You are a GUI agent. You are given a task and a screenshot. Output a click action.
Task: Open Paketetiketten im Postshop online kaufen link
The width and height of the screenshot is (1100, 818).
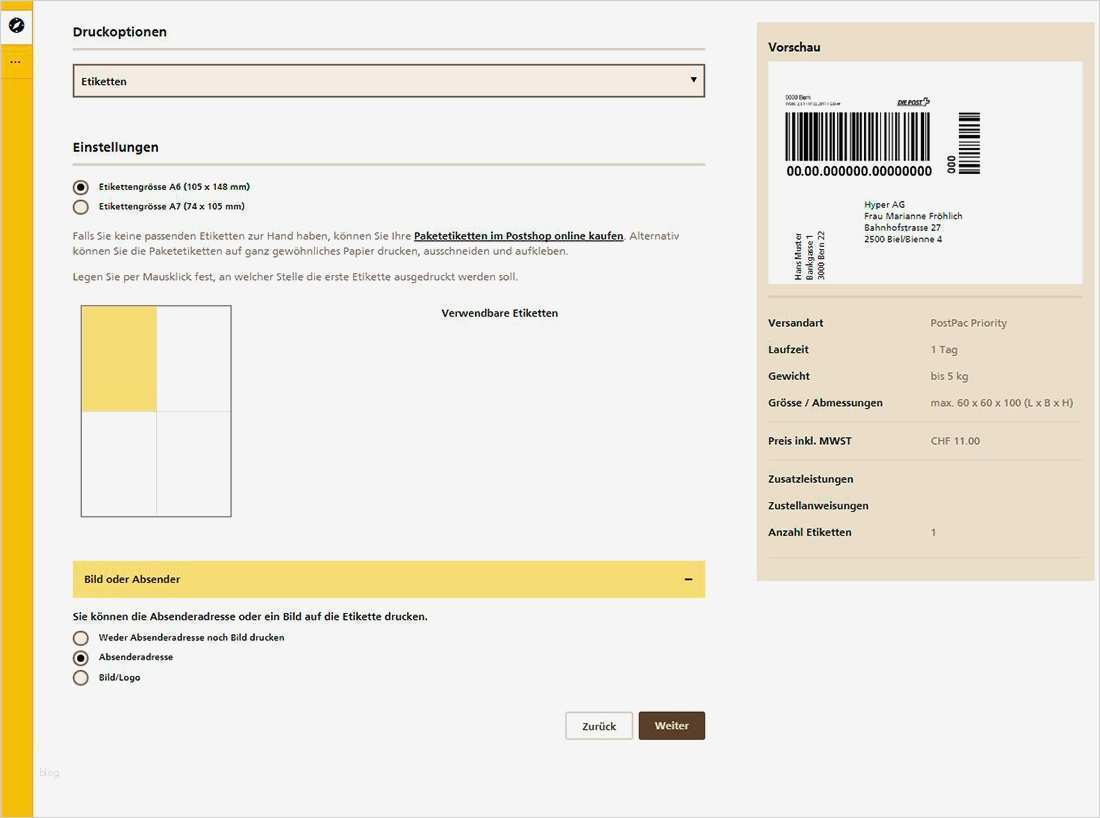point(518,236)
